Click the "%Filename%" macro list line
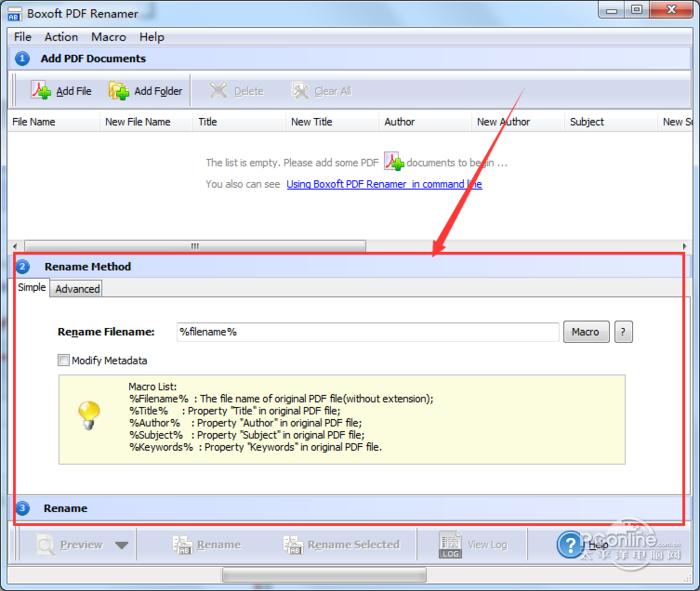 (x=281, y=399)
